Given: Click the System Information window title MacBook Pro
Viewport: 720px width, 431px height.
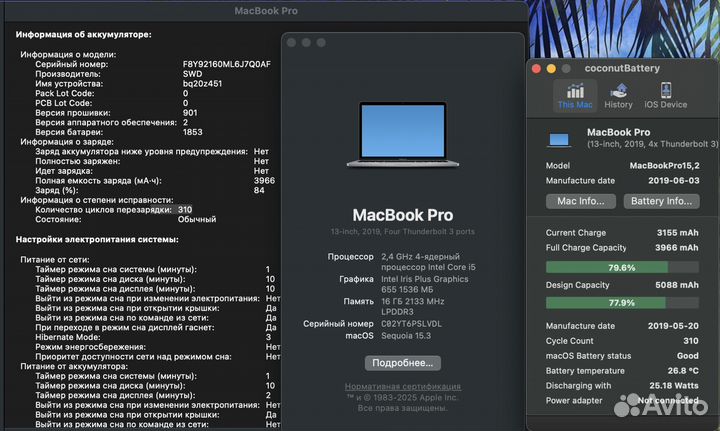Looking at the screenshot, I should point(266,11).
